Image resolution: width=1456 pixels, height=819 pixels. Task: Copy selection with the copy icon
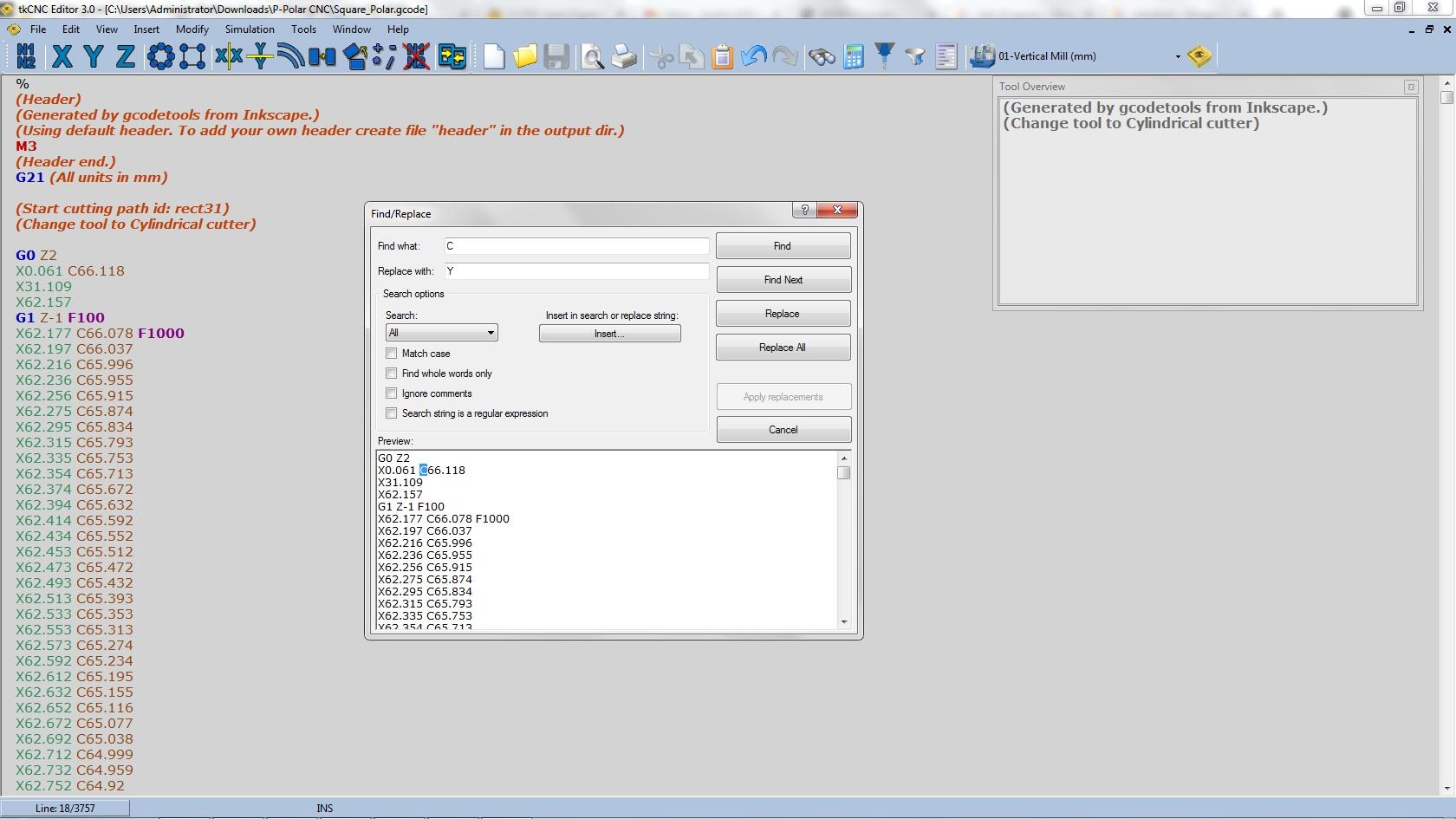[692, 56]
